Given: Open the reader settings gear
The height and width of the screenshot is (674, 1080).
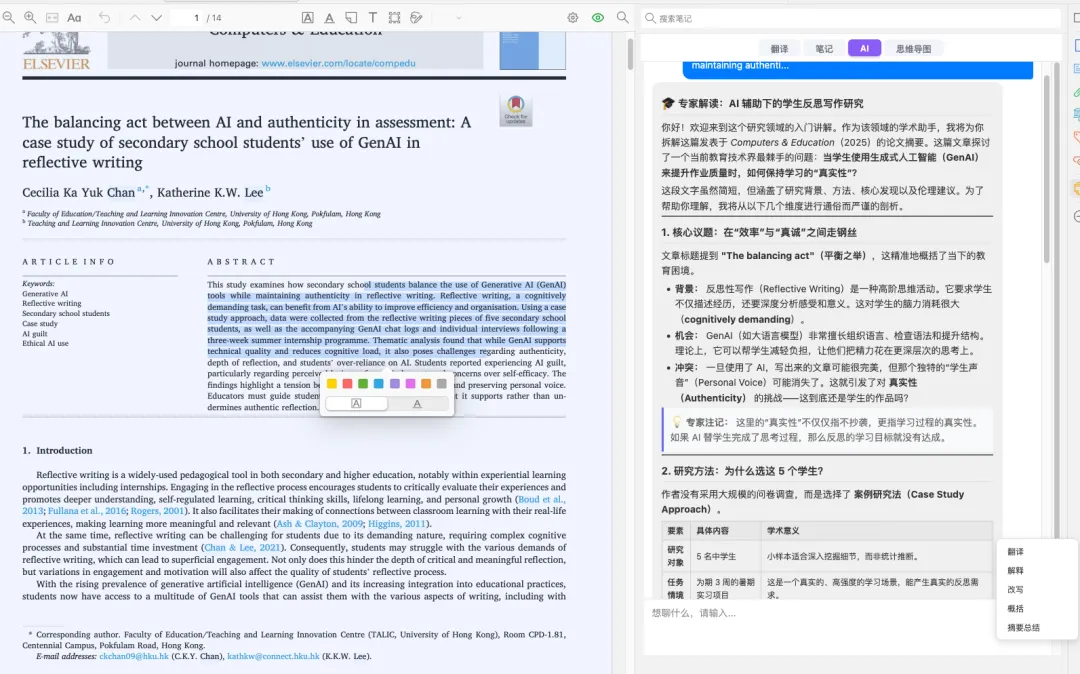Looking at the screenshot, I should 572,18.
